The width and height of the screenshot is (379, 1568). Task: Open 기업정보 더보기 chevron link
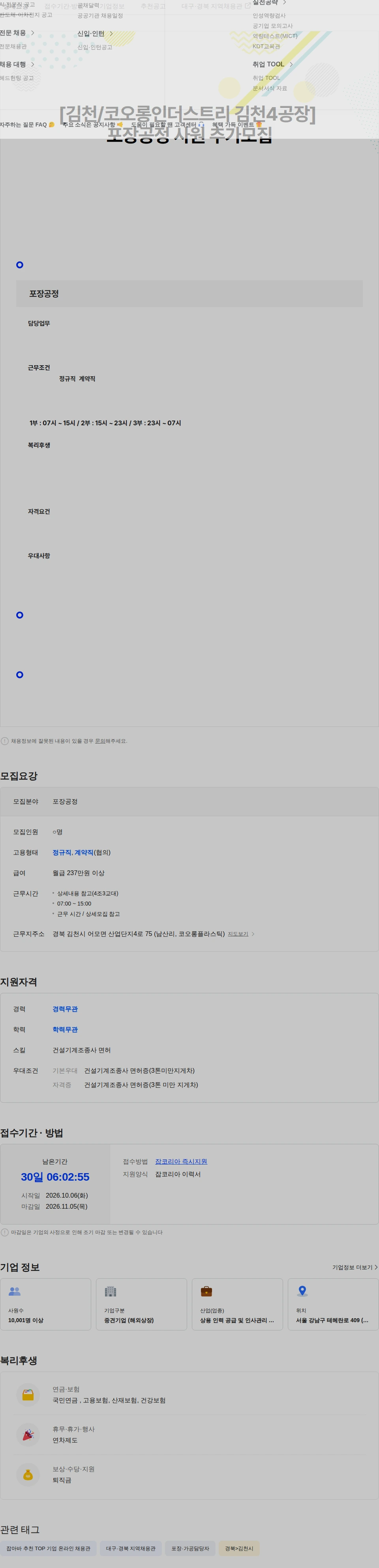tap(355, 1267)
